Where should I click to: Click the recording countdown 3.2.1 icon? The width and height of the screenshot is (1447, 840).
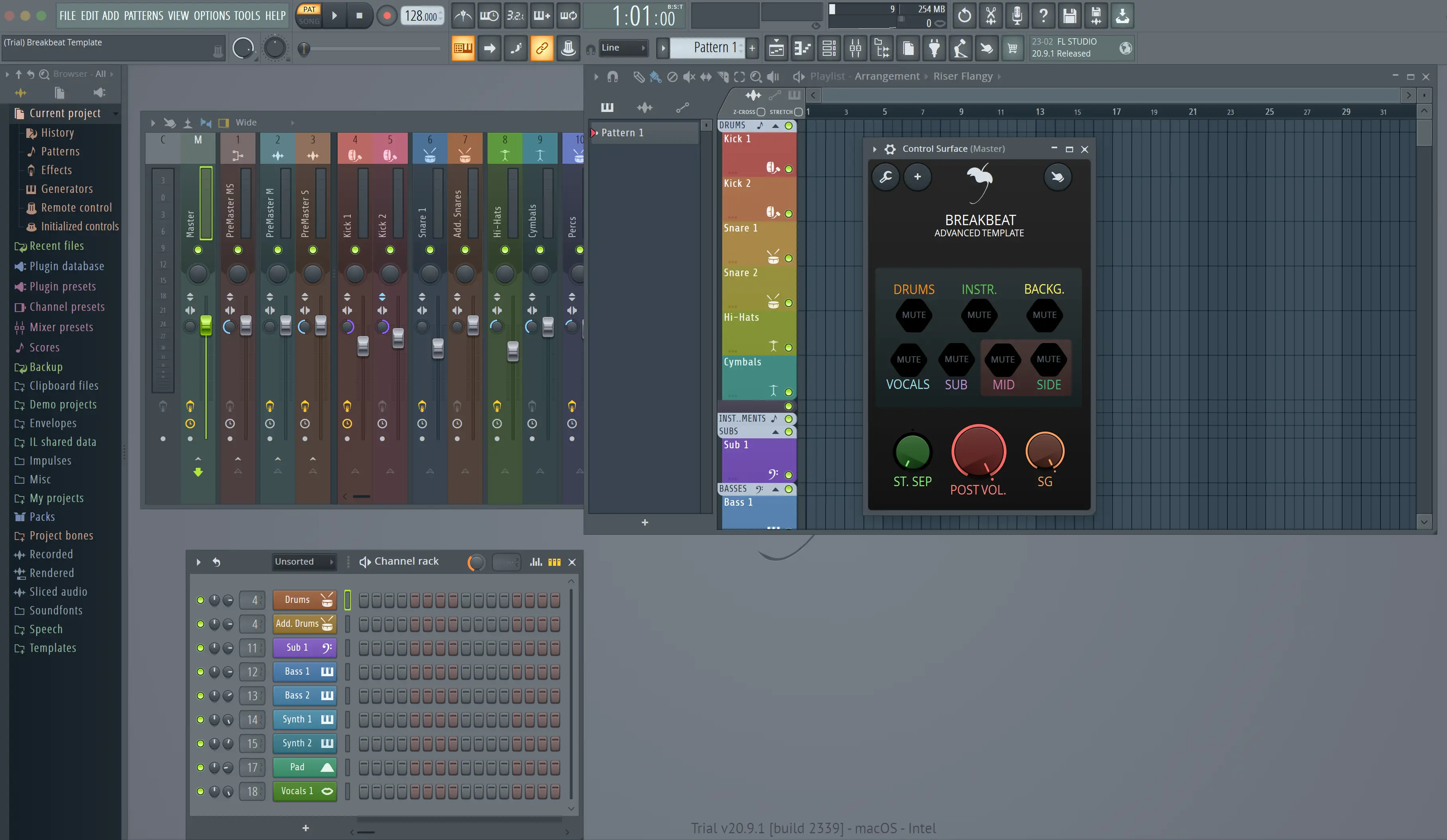coord(515,16)
